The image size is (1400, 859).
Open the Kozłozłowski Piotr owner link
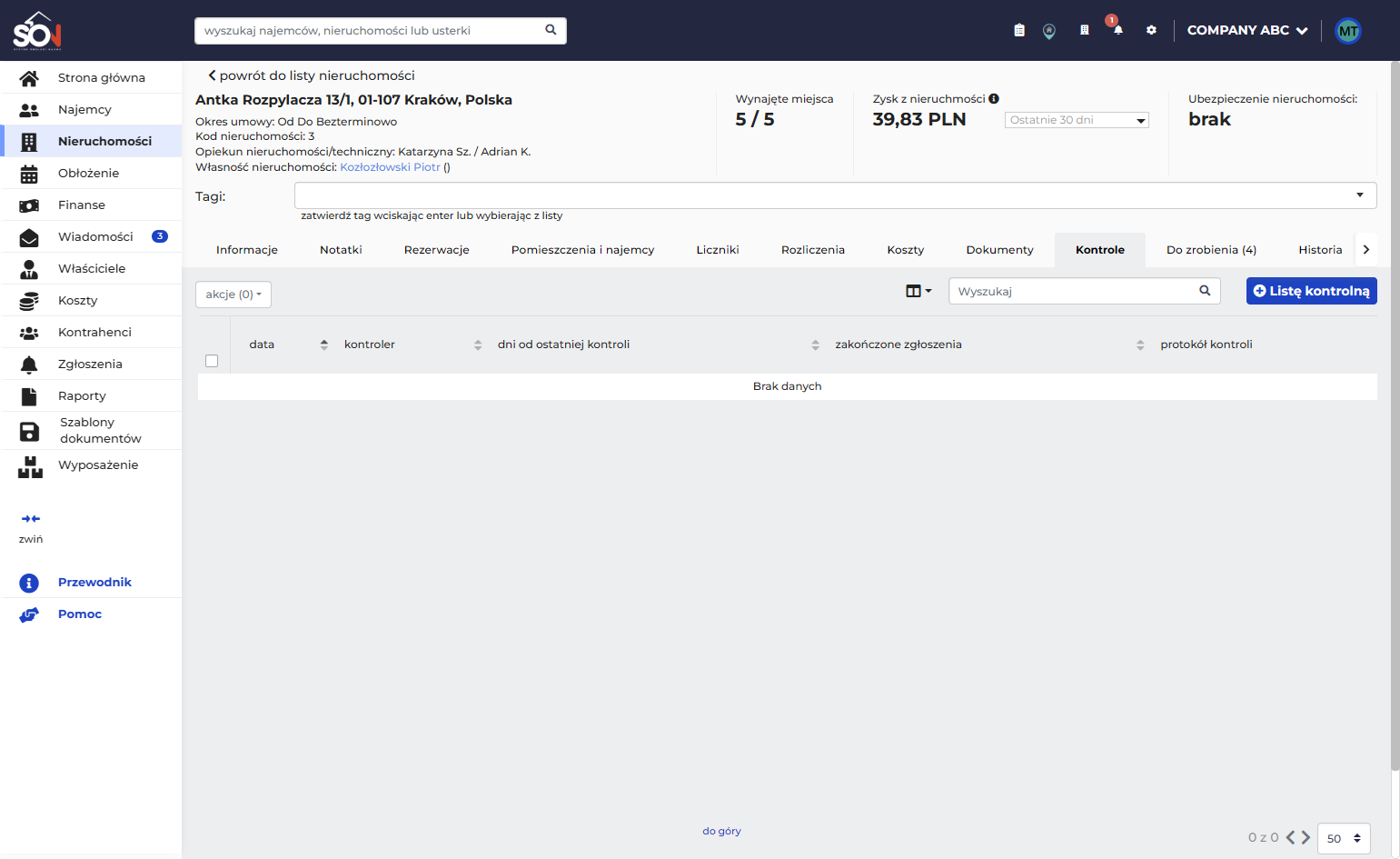390,167
